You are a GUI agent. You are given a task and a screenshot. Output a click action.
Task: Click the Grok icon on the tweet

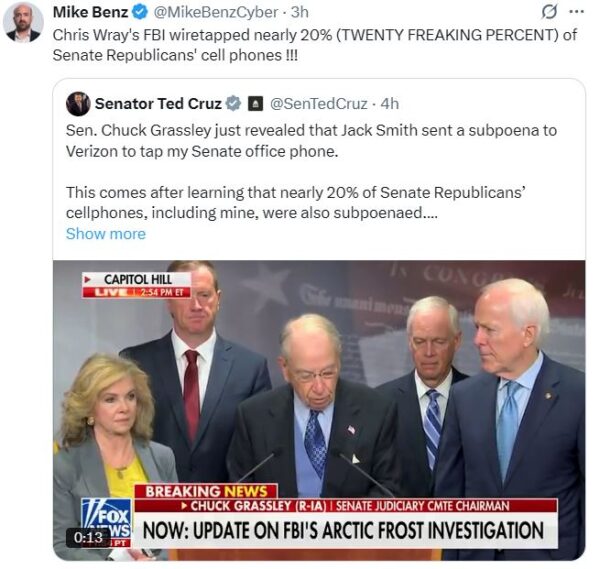(549, 12)
